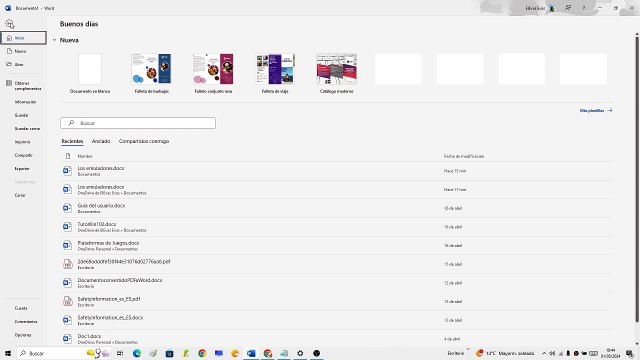Click file icon of DocumentoconvertidoPDFaWord.docx
640x360 pixels.
[67, 283]
